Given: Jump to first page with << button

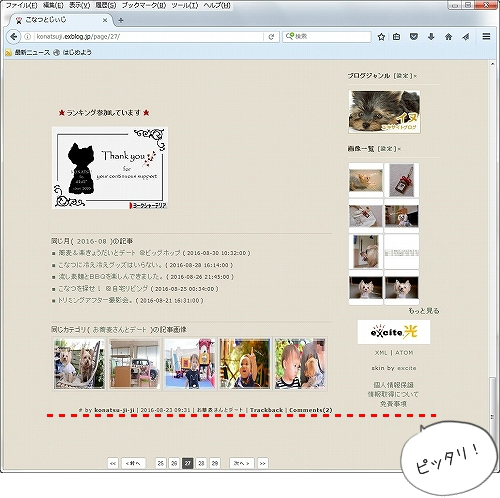Looking at the screenshot, I should [x=113, y=463].
